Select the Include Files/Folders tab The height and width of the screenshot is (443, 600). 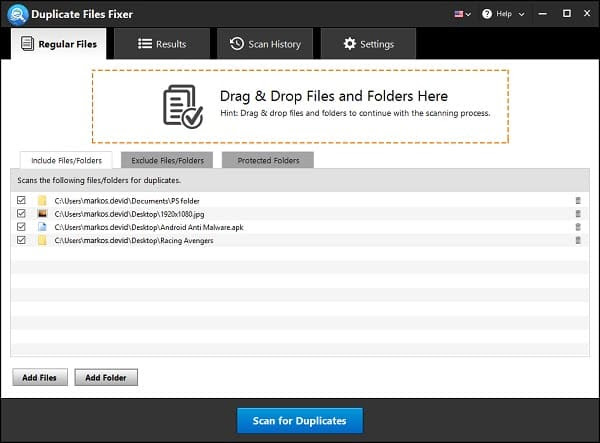pos(66,160)
